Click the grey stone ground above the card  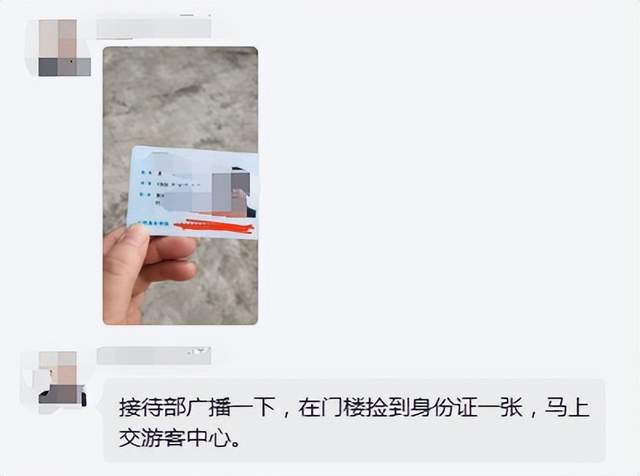click(180, 96)
